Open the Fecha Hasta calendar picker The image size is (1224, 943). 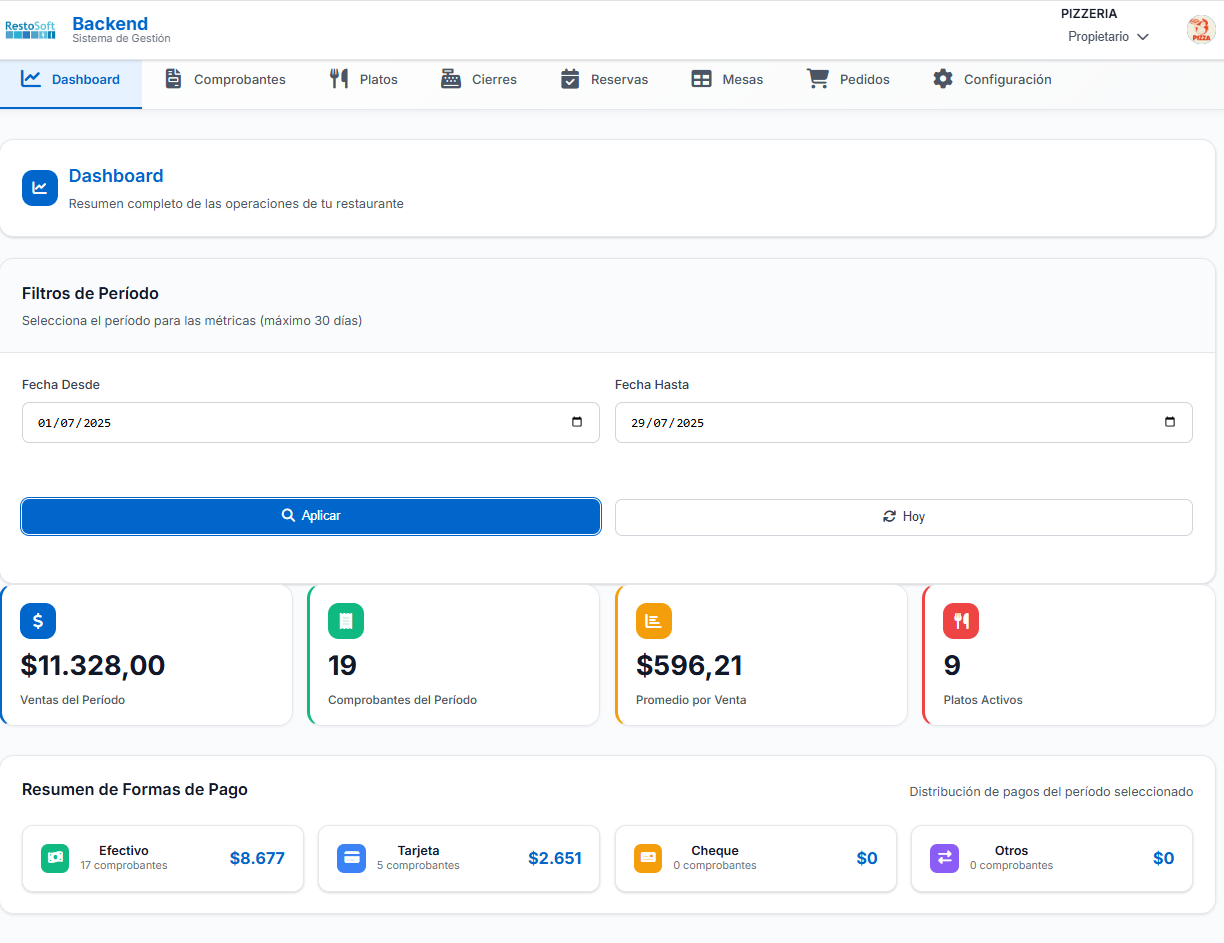pos(1170,422)
